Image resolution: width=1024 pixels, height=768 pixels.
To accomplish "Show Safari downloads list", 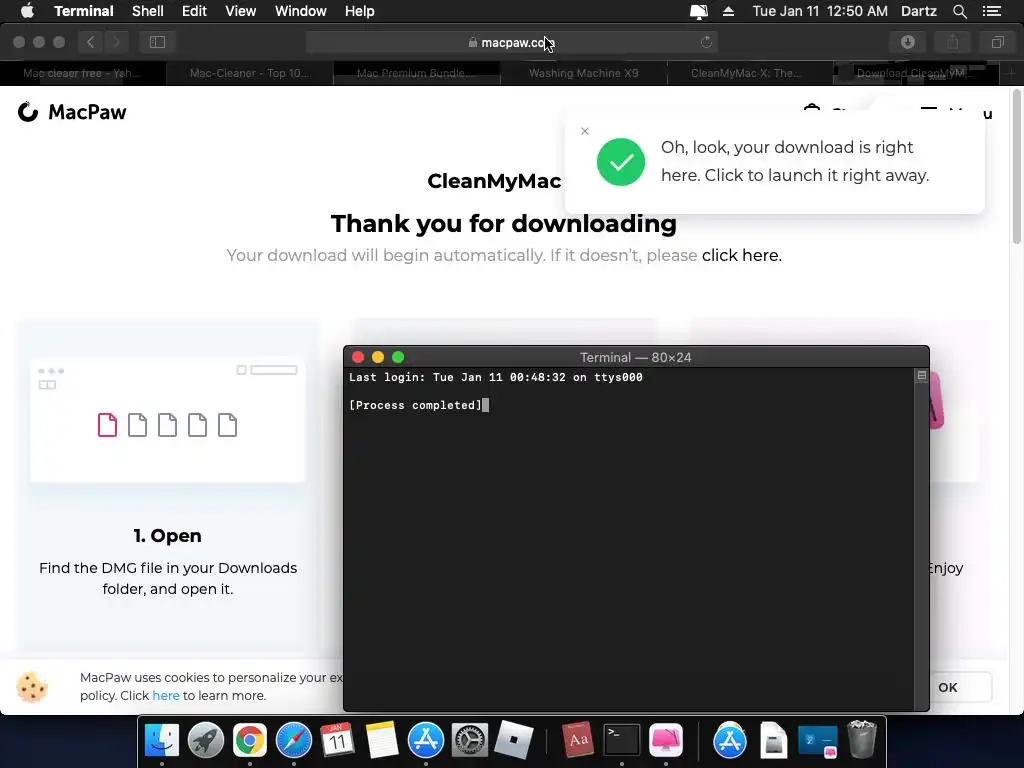I will click(x=908, y=42).
